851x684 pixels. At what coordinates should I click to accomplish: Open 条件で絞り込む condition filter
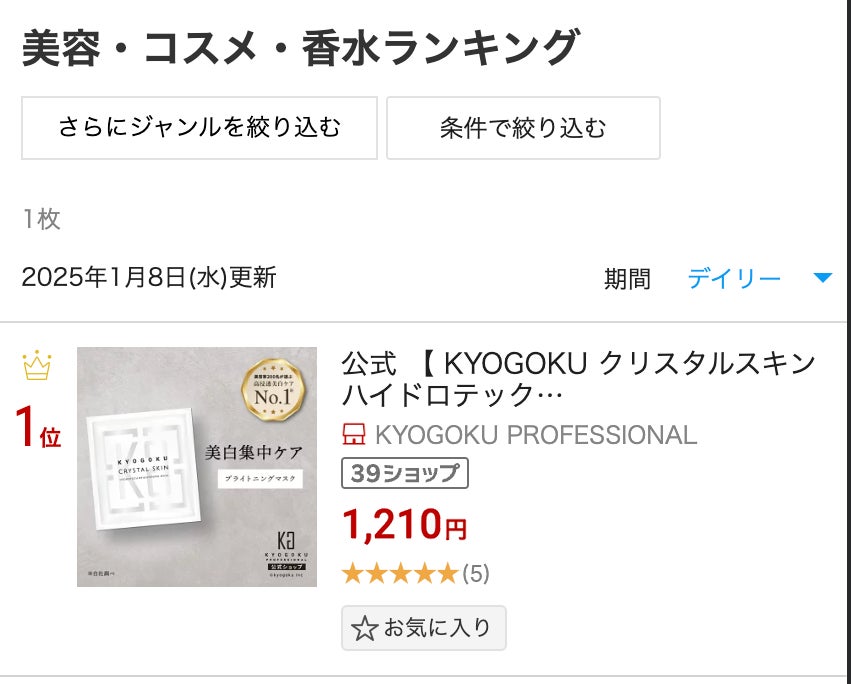point(523,128)
